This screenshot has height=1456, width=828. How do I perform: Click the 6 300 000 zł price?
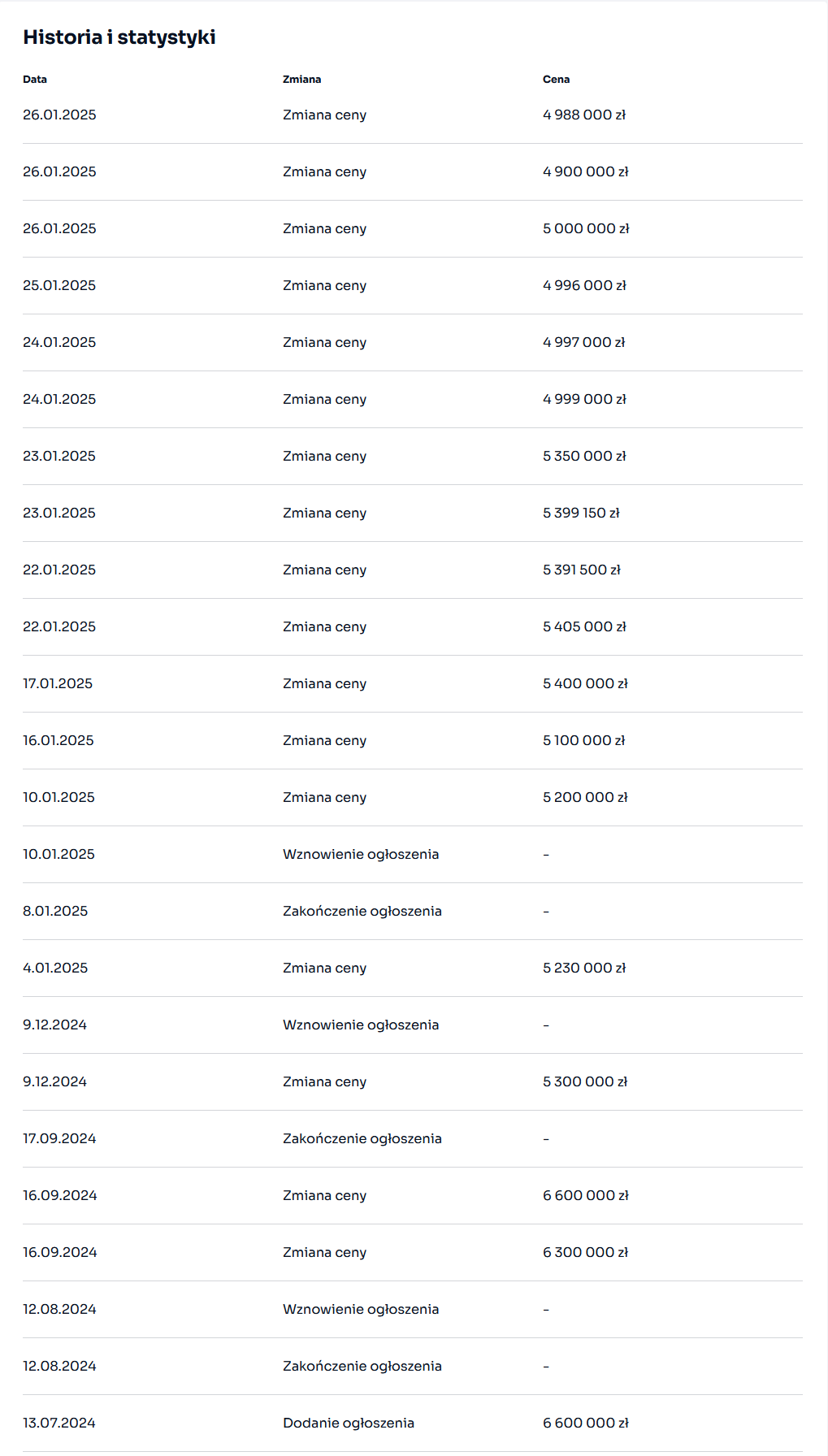tap(585, 1253)
